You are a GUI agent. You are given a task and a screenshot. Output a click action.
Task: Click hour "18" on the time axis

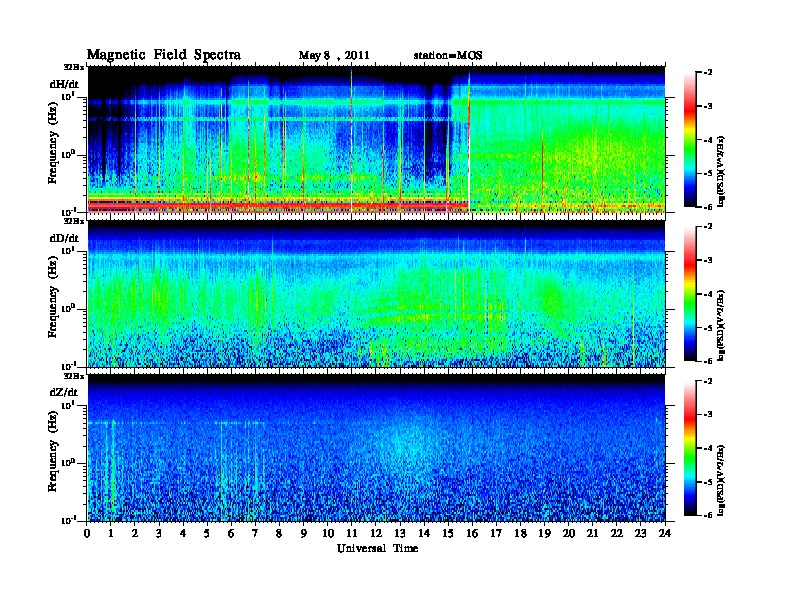tap(520, 534)
